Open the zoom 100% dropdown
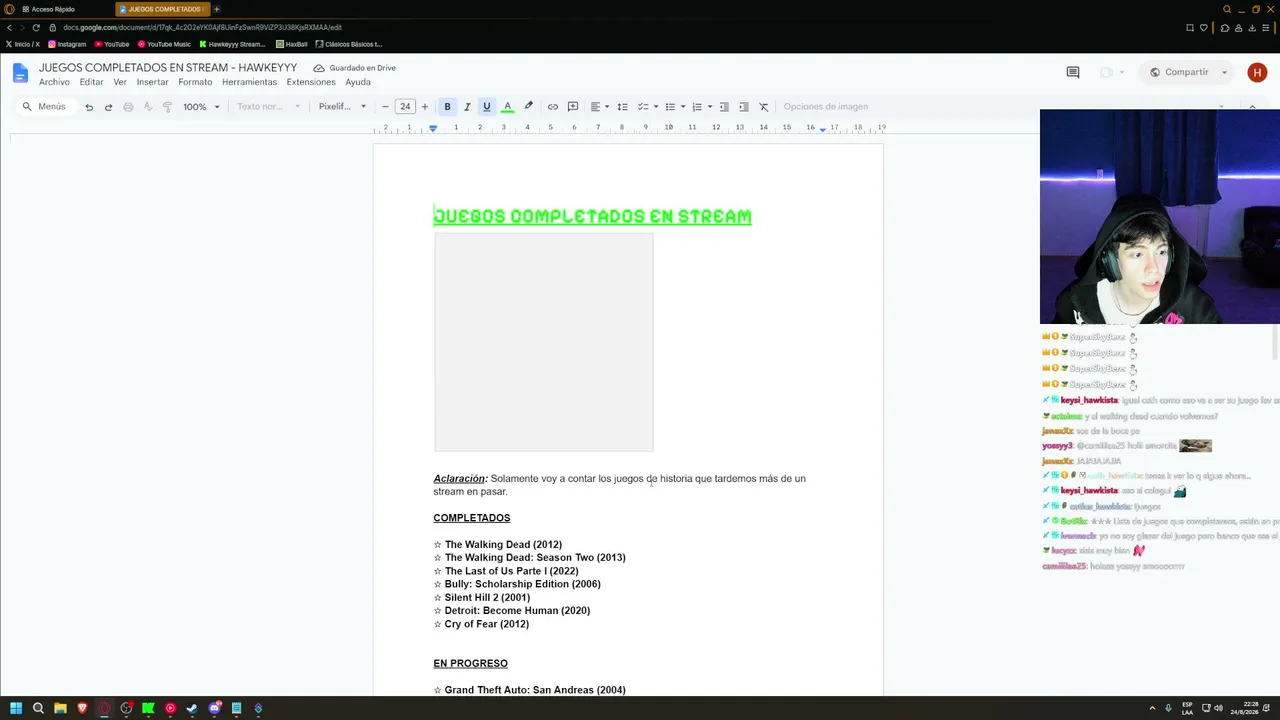 [201, 107]
